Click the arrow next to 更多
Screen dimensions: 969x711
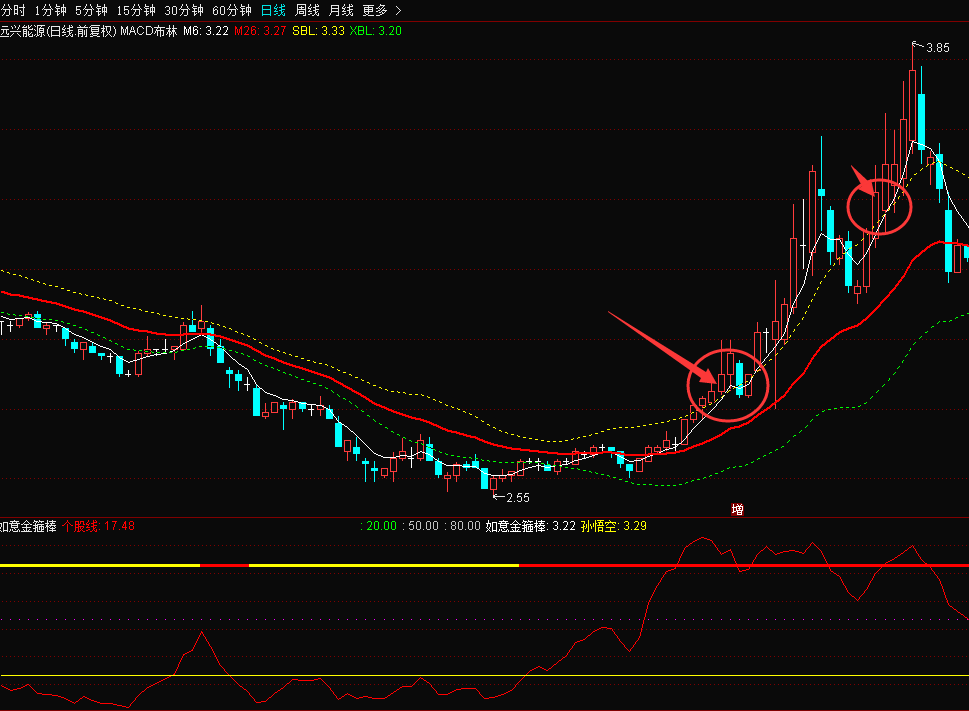pos(398,11)
